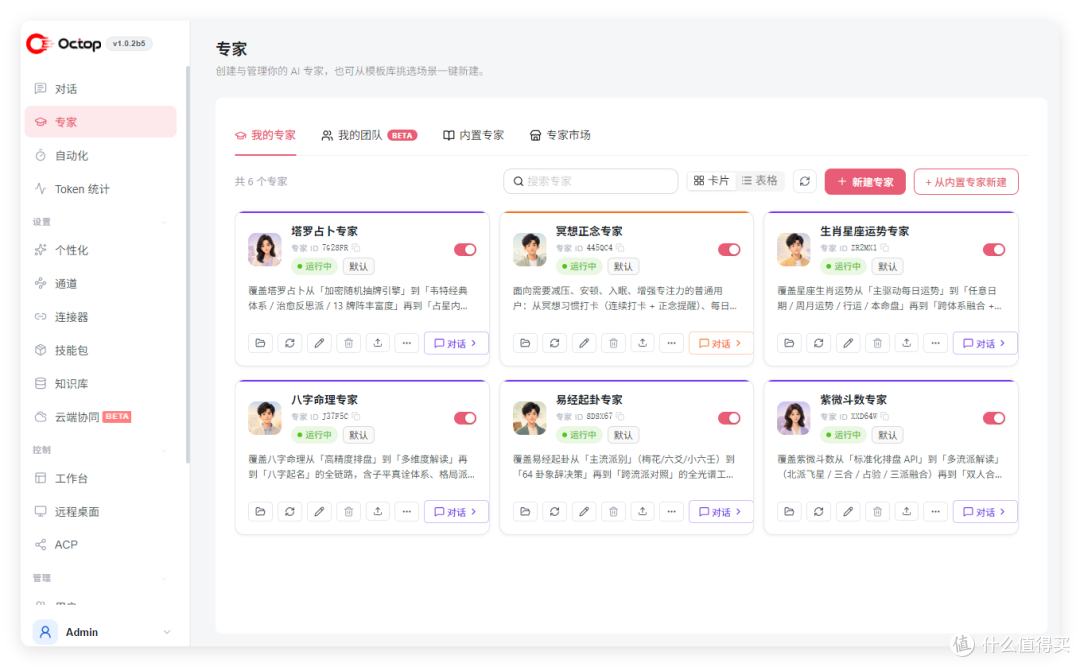
Task: Click trash icon on 八字命理专家 card
Action: coord(349,511)
